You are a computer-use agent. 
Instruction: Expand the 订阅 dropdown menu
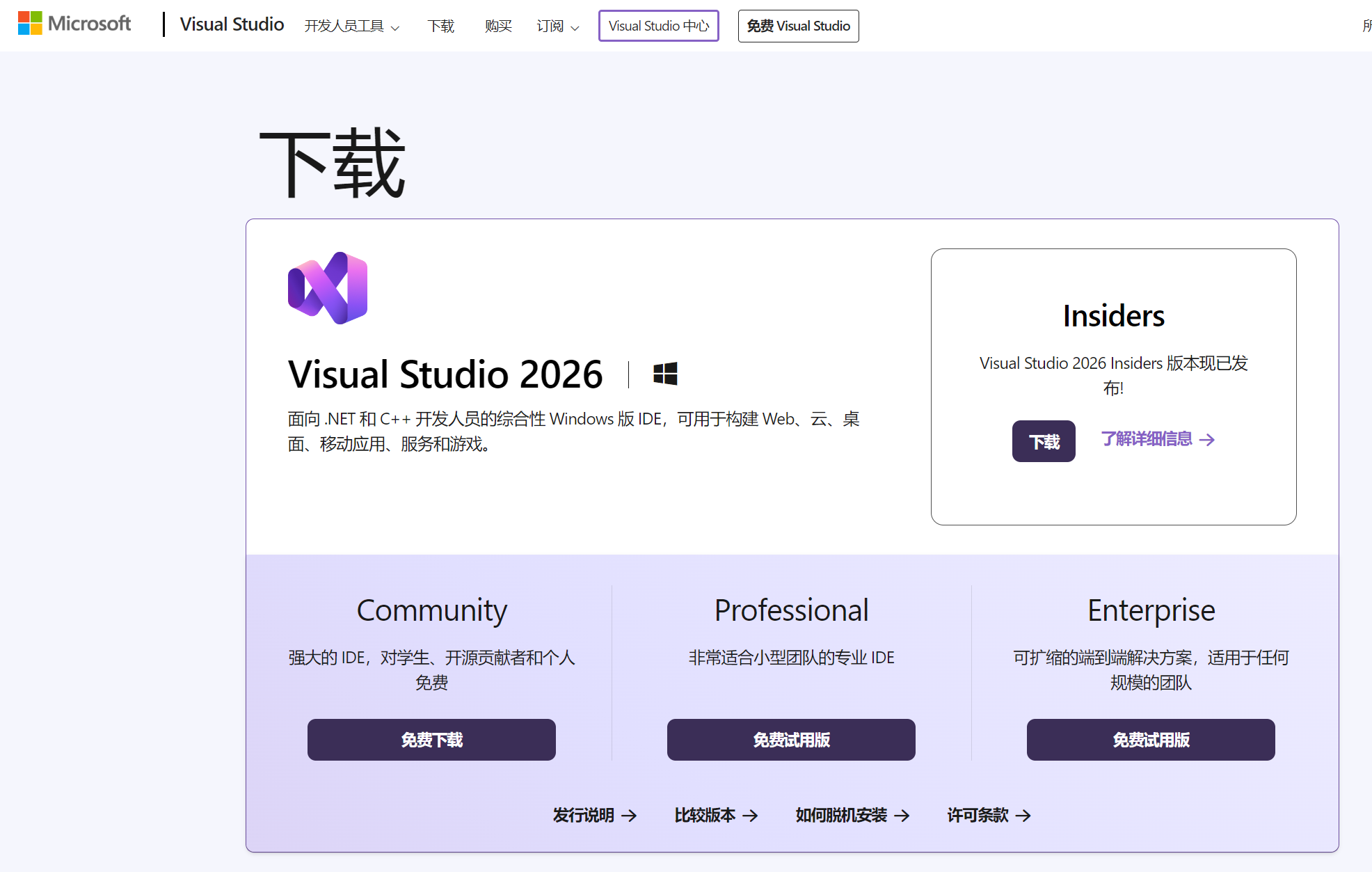click(x=557, y=26)
